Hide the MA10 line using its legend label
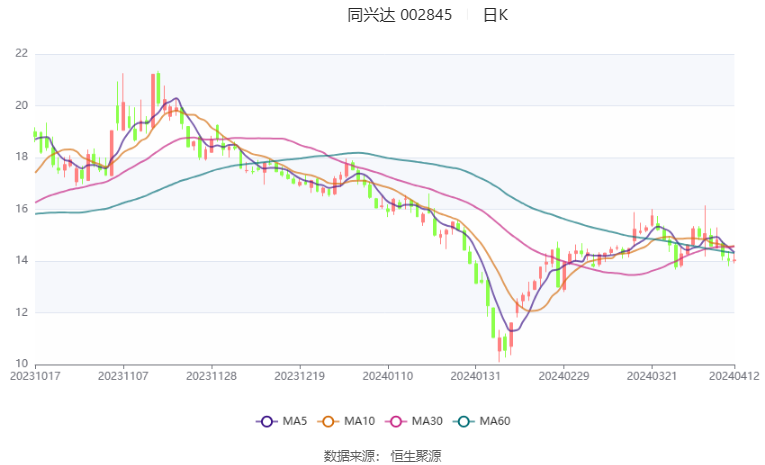The width and height of the screenshot is (765, 465). 359,422
